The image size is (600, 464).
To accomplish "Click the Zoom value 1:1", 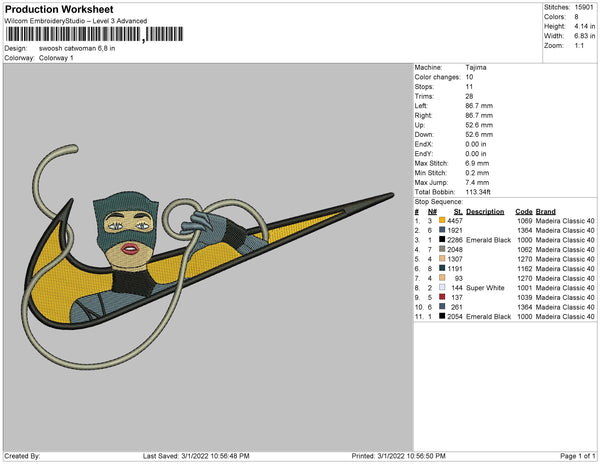I will tap(579, 46).
